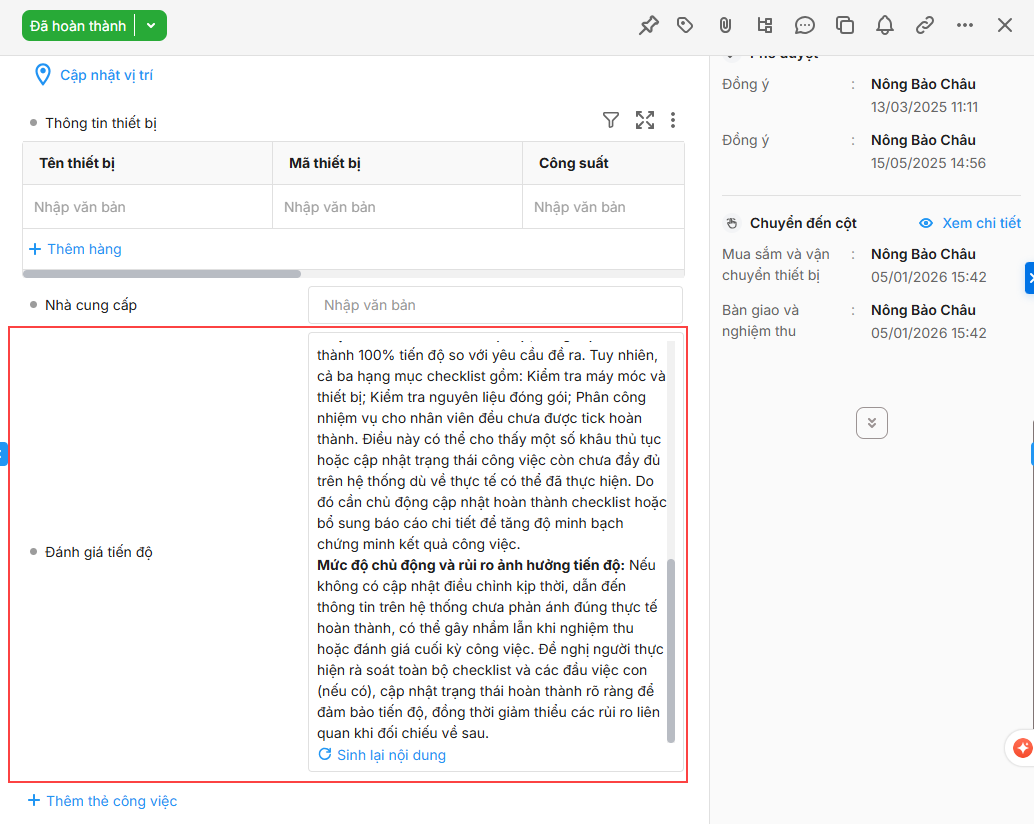
Task: Click the pin icon in the top toolbar
Action: (649, 26)
